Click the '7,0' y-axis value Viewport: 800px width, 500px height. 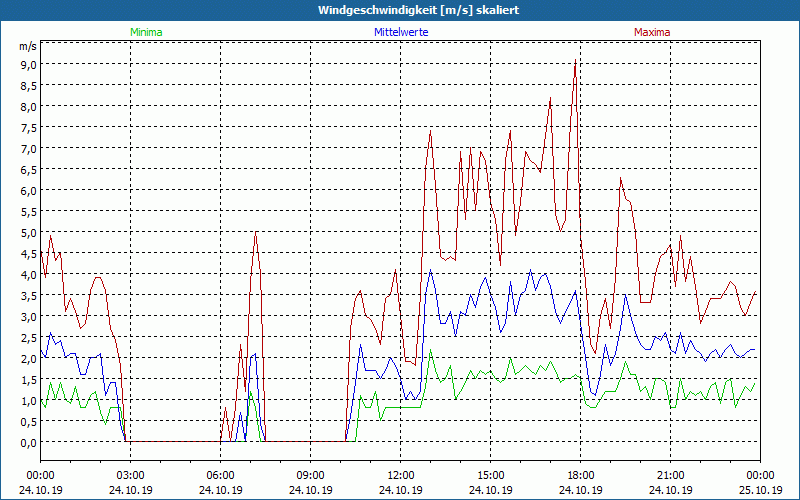click(x=28, y=148)
